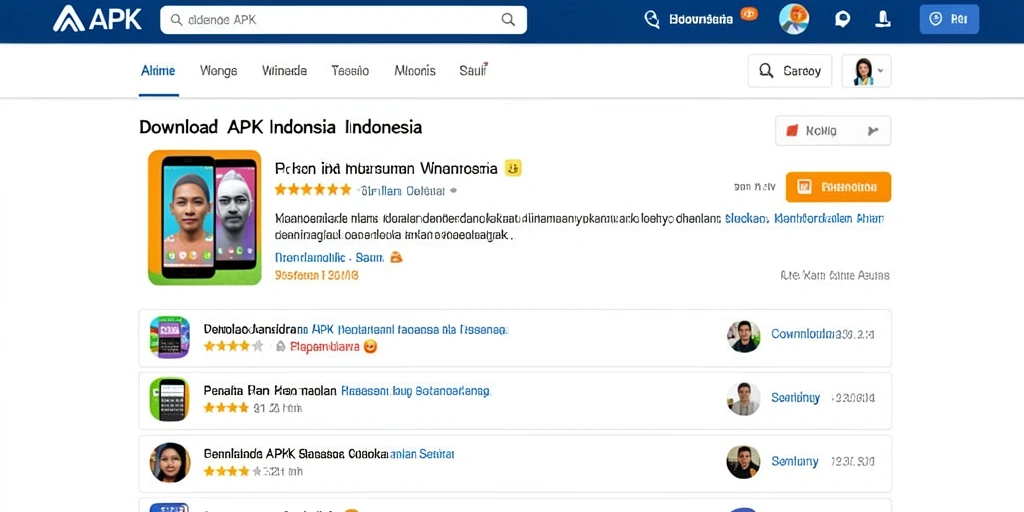Image resolution: width=1024 pixels, height=512 pixels.
Task: Click the featured app five-star rating
Action: point(313,190)
